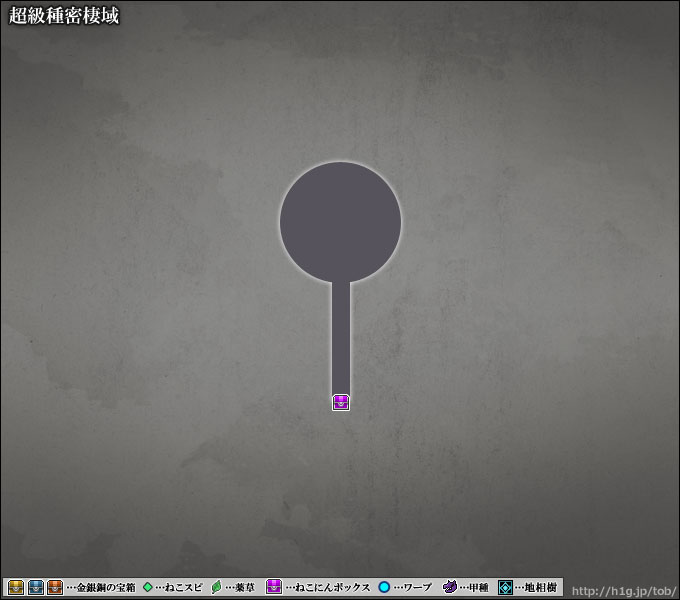Click the ねこスピ legend text
Screen dimensions: 680x600
click(182, 588)
